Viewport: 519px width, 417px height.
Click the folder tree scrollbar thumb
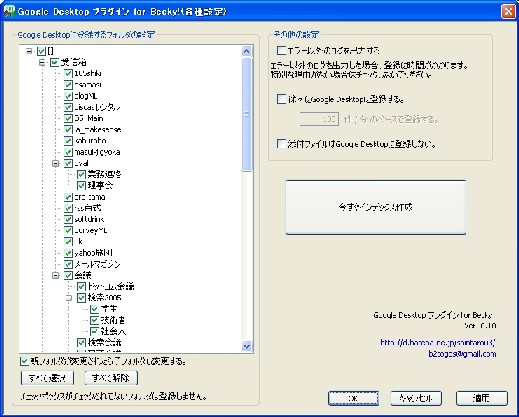247,114
